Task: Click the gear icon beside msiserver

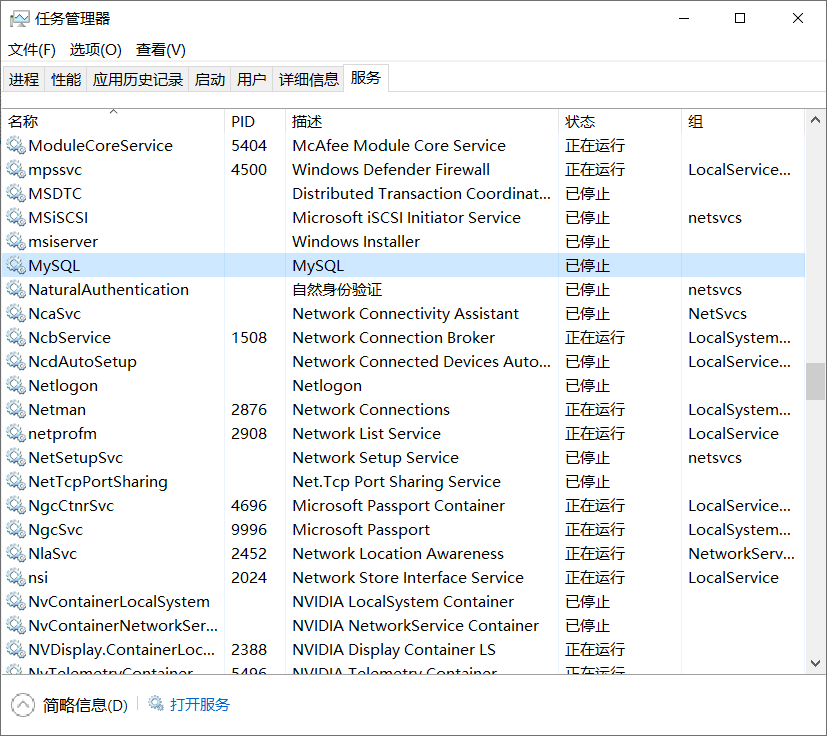Action: [16, 241]
